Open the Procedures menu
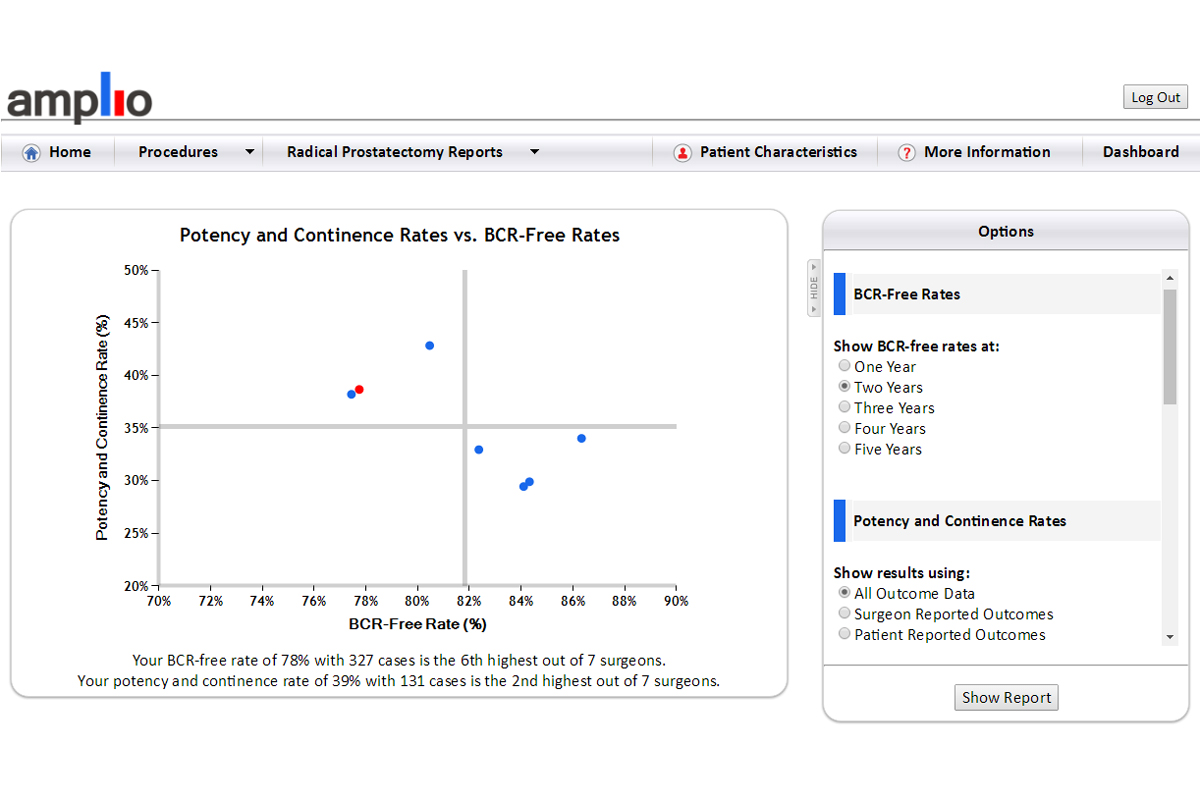This screenshot has height=800, width=1200. tap(178, 152)
